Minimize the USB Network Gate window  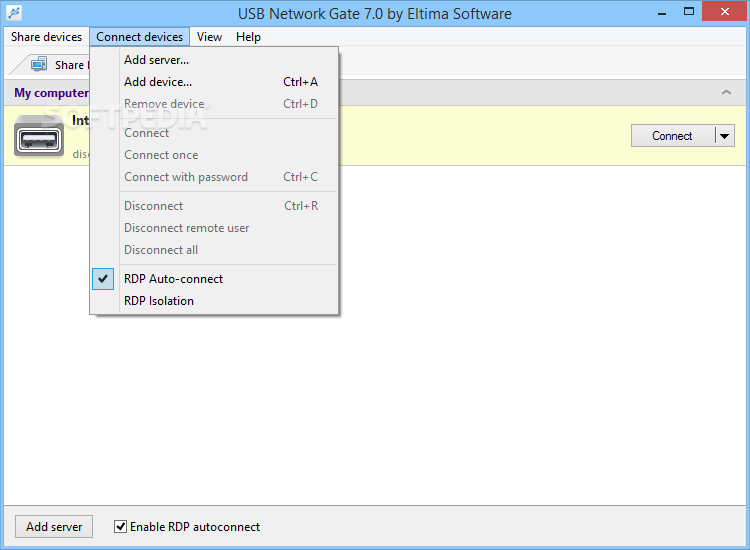pyautogui.click(x=662, y=12)
